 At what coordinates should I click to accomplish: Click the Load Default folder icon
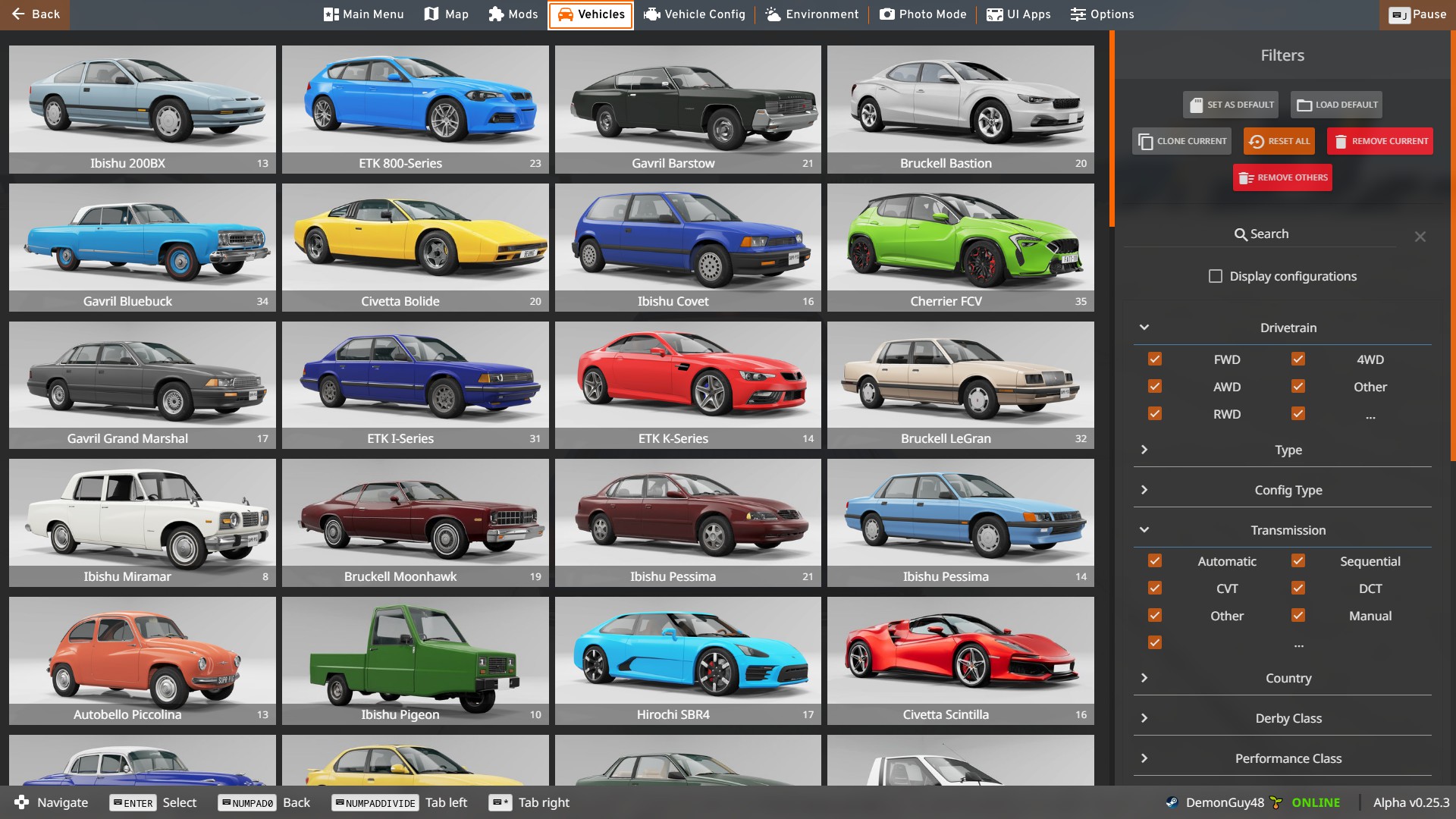[1304, 105]
